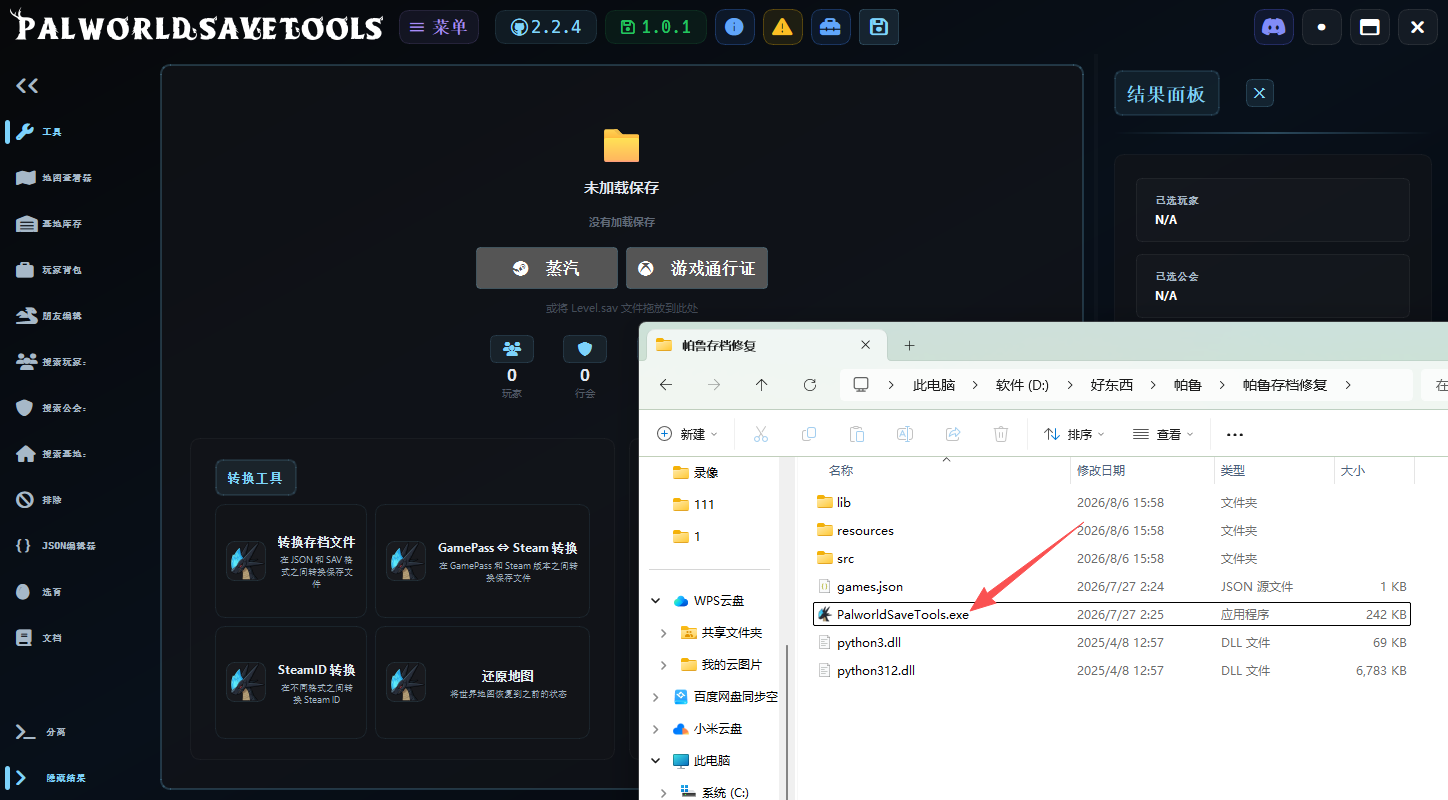
Task: Click 好东西 in the address breadcrumb
Action: (1111, 385)
